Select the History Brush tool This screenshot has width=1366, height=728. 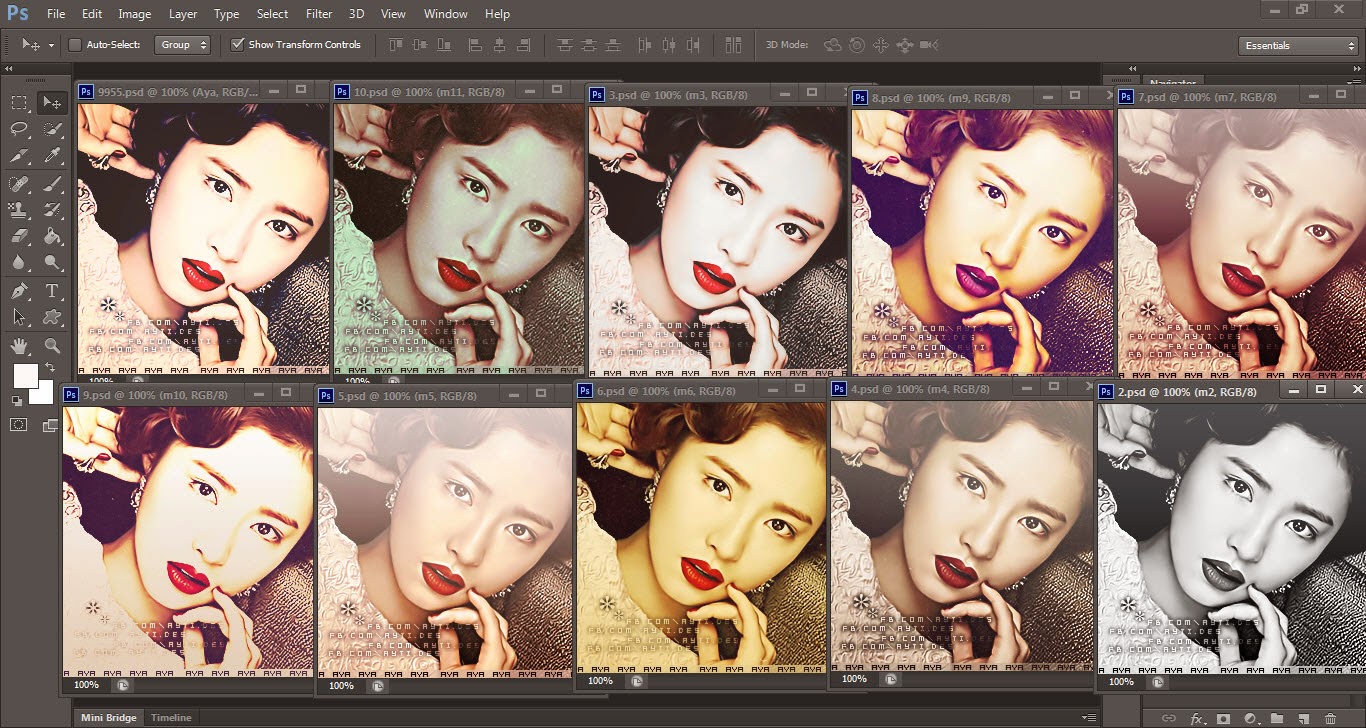tap(52, 210)
